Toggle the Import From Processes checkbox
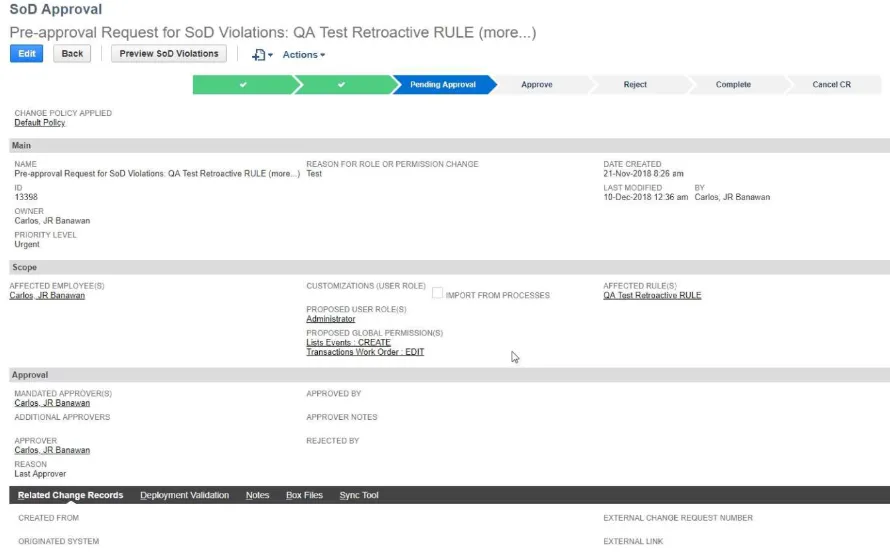 pos(438,293)
